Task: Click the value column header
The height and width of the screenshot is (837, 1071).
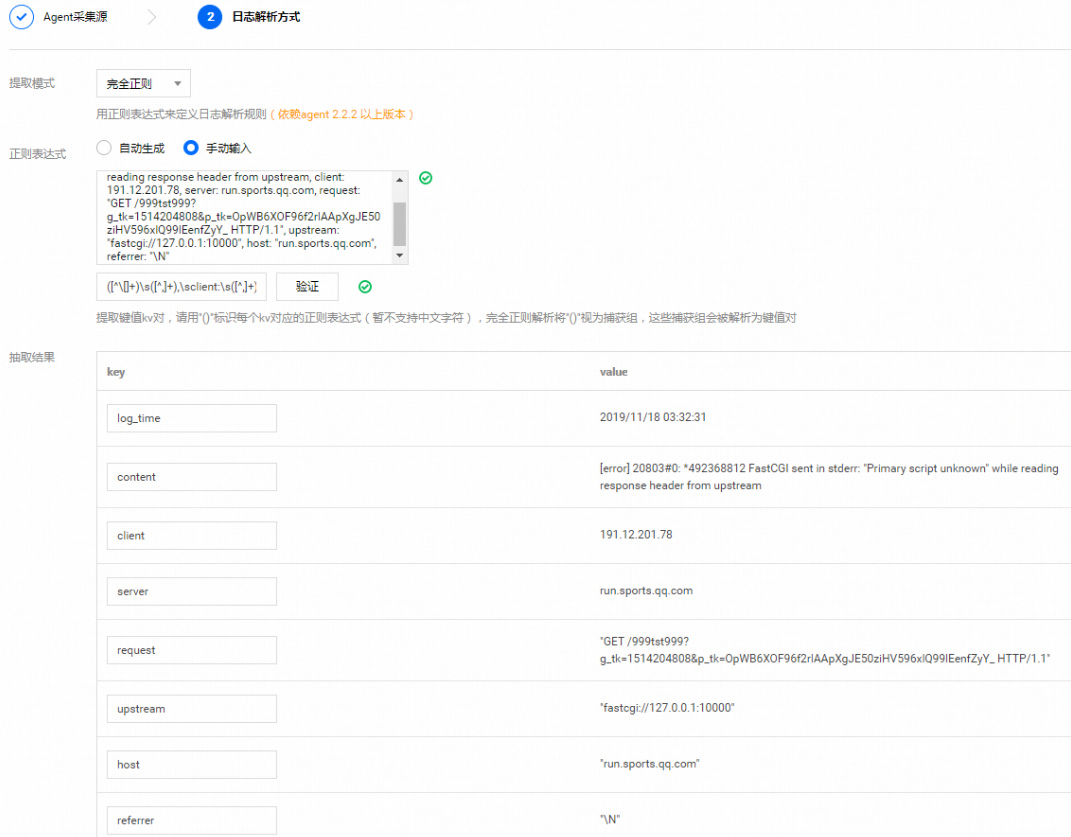Action: coord(613,372)
